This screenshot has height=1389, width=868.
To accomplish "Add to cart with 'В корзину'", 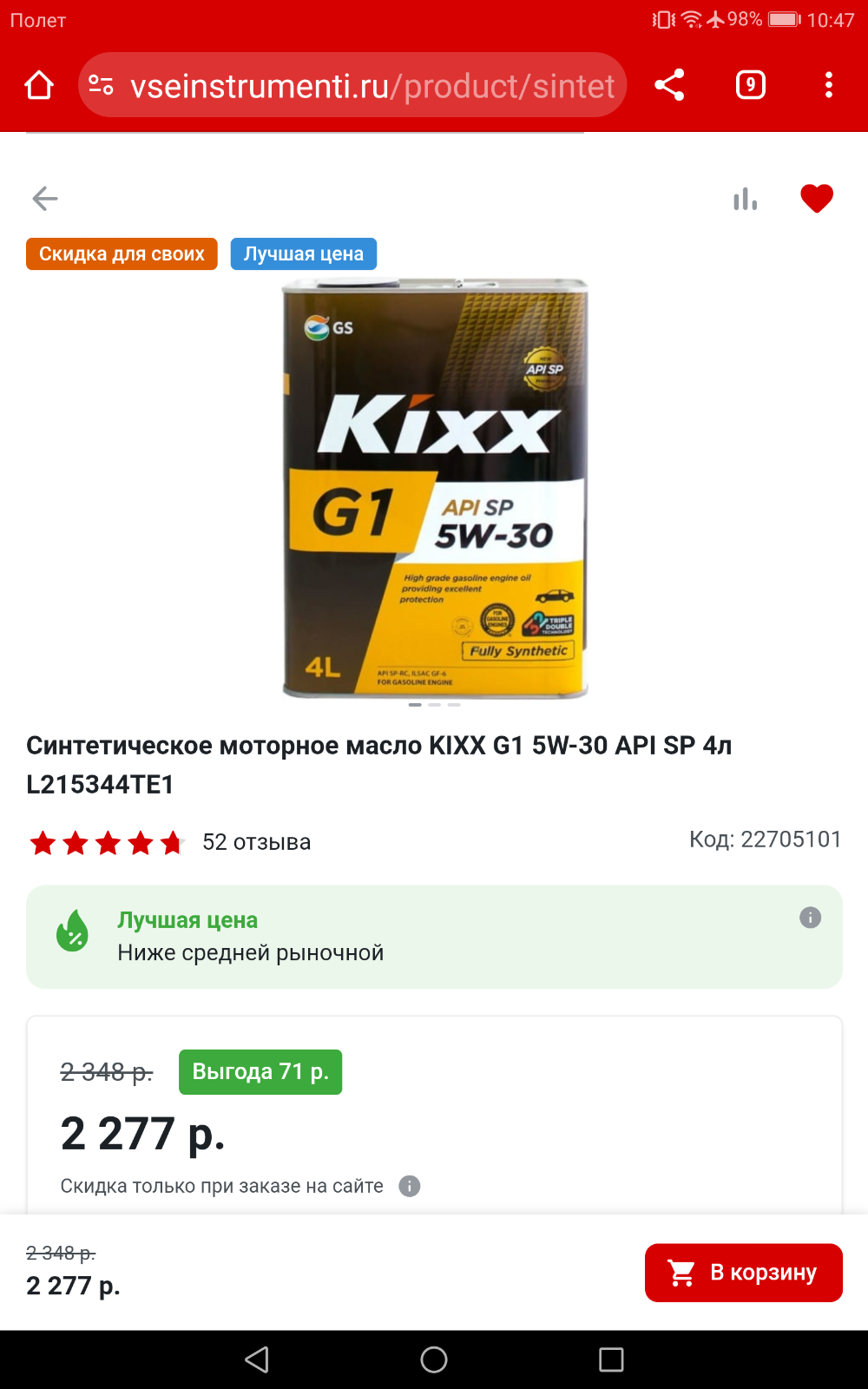I will (744, 1273).
